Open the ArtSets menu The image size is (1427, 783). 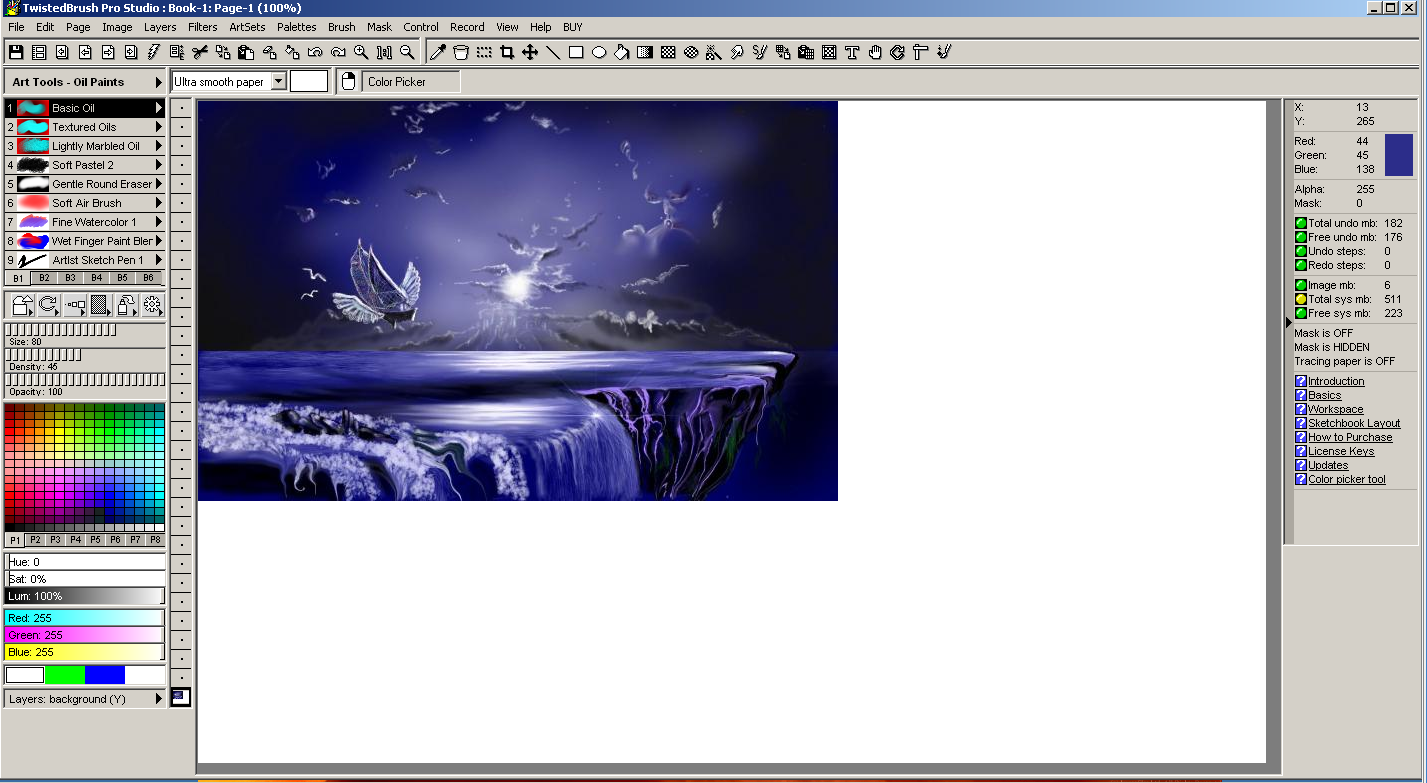tap(247, 27)
